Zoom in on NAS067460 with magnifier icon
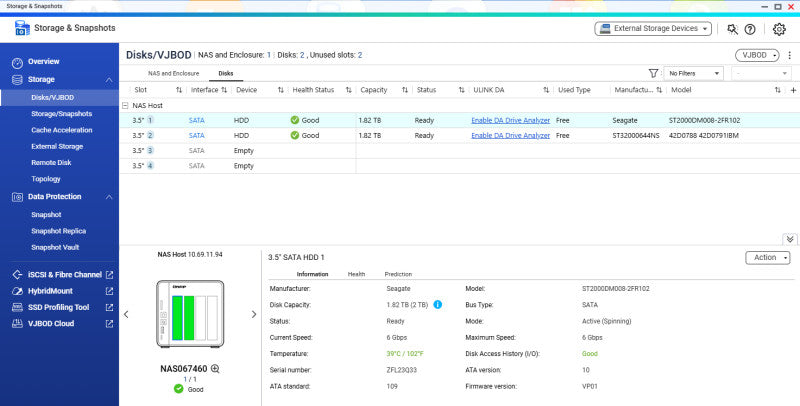This screenshot has height=406, width=800. point(215,369)
